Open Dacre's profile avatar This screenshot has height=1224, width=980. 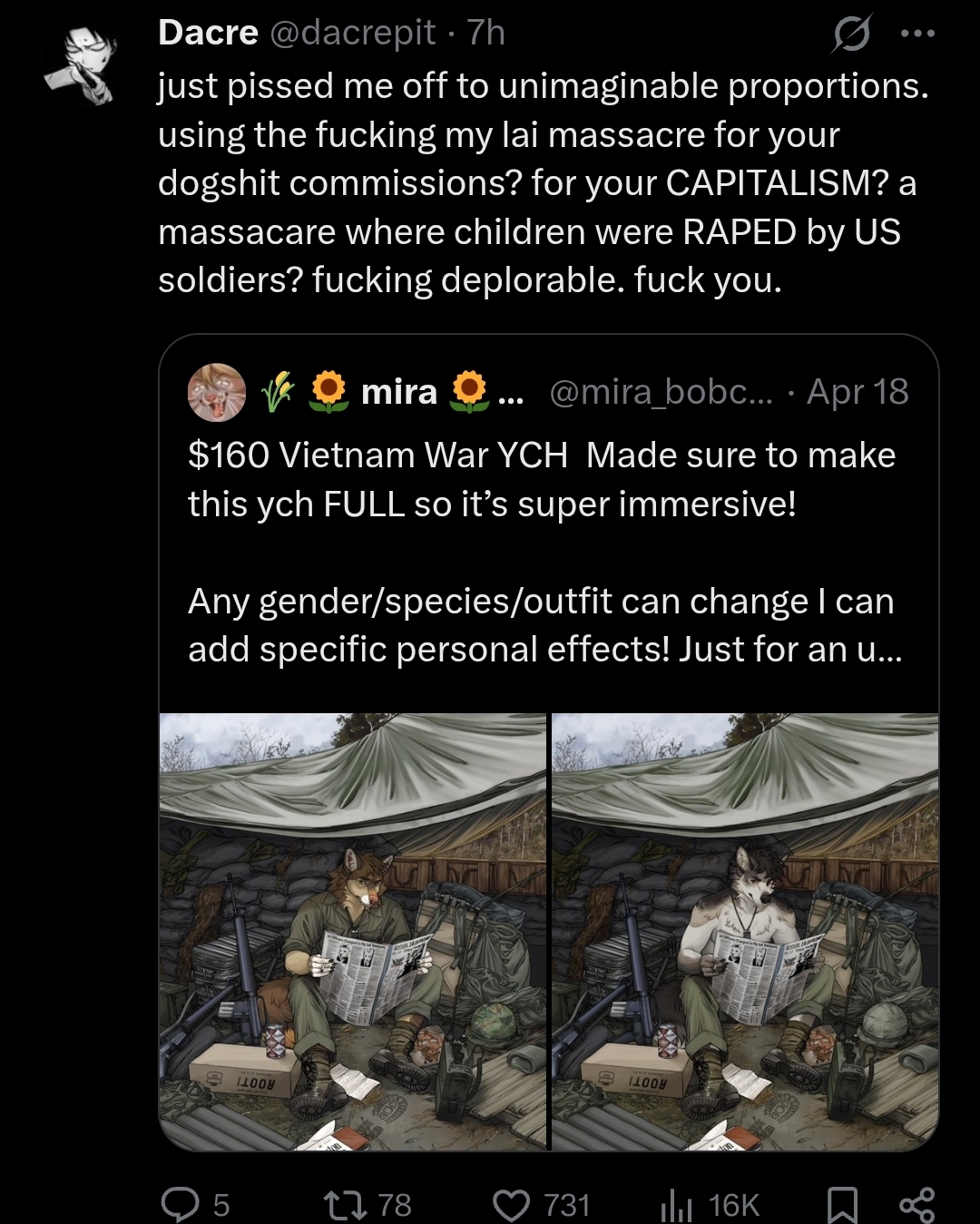[x=79, y=63]
